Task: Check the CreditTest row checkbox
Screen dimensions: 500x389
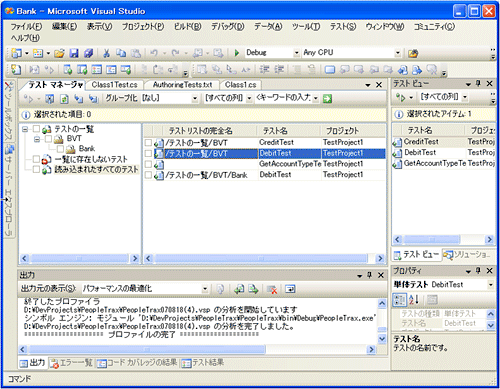Action: click(x=148, y=143)
